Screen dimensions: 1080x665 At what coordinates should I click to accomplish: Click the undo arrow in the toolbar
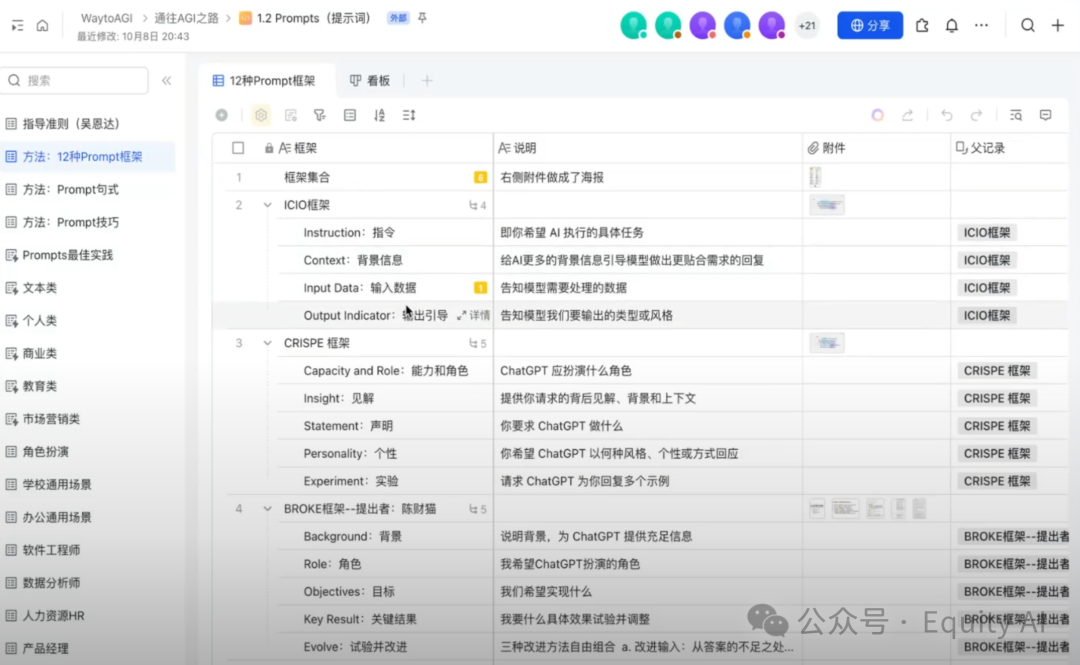[x=947, y=115]
